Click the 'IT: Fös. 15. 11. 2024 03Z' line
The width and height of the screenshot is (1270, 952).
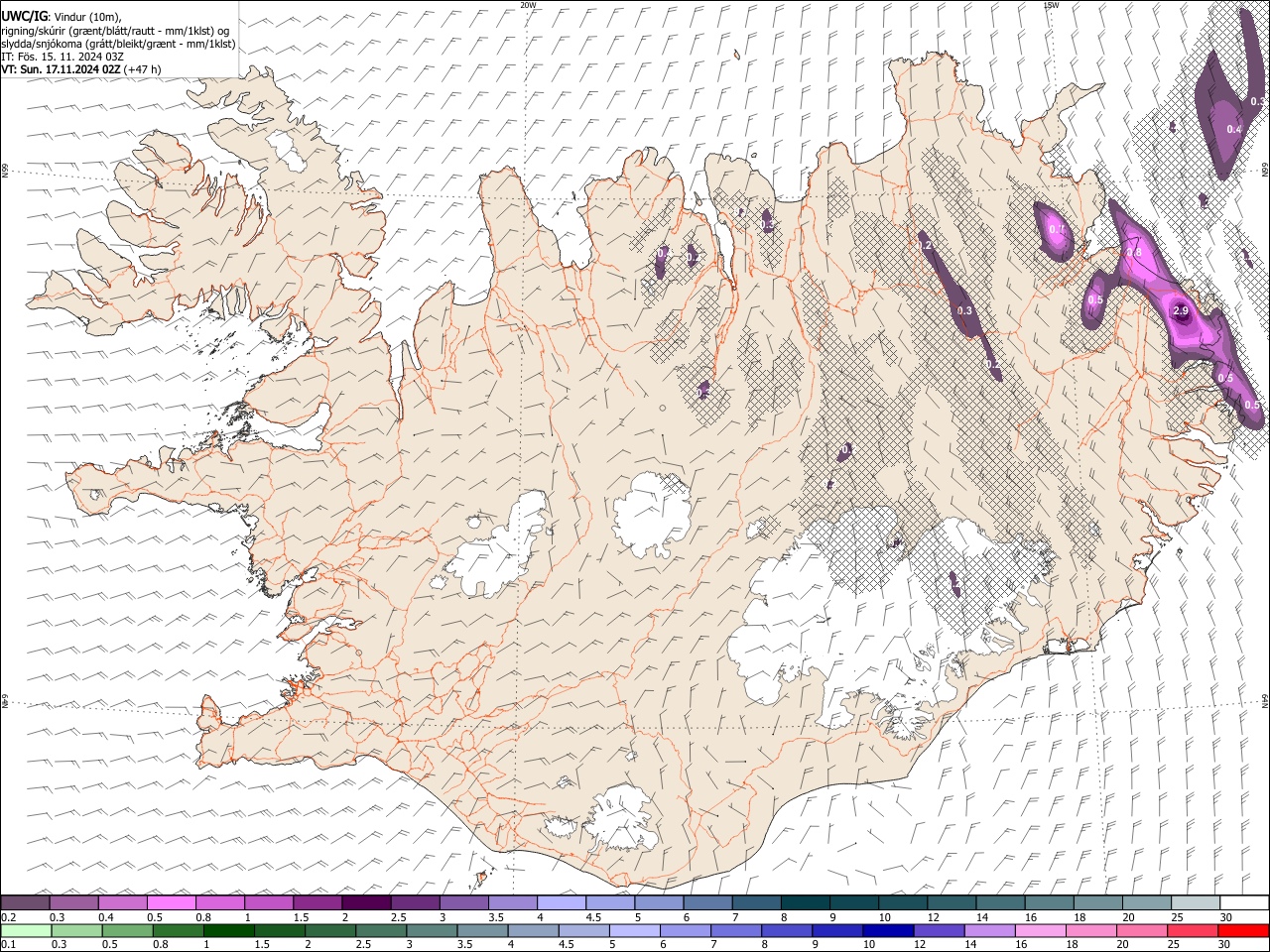click(63, 57)
